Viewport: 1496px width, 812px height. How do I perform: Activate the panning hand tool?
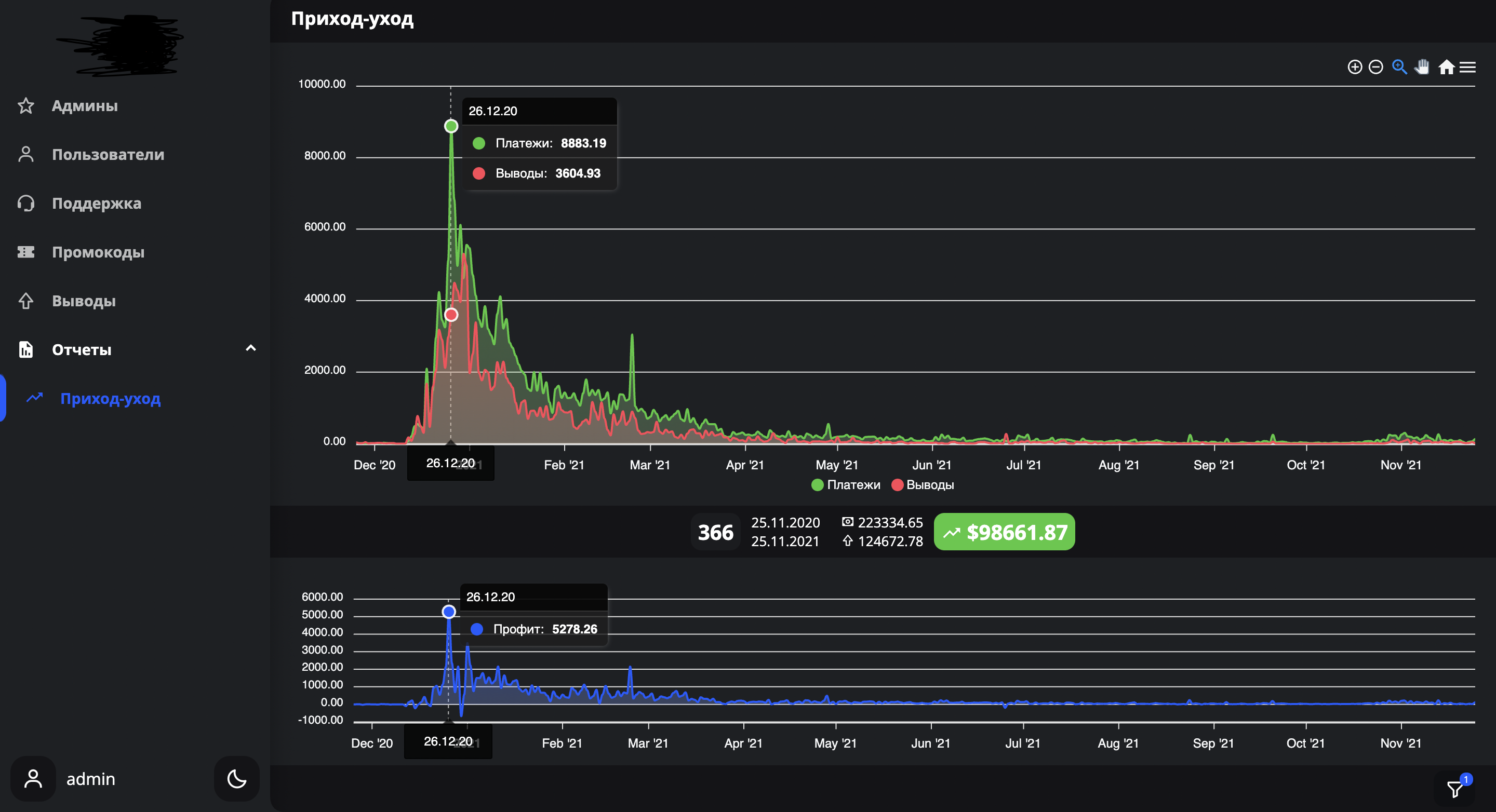(1422, 67)
